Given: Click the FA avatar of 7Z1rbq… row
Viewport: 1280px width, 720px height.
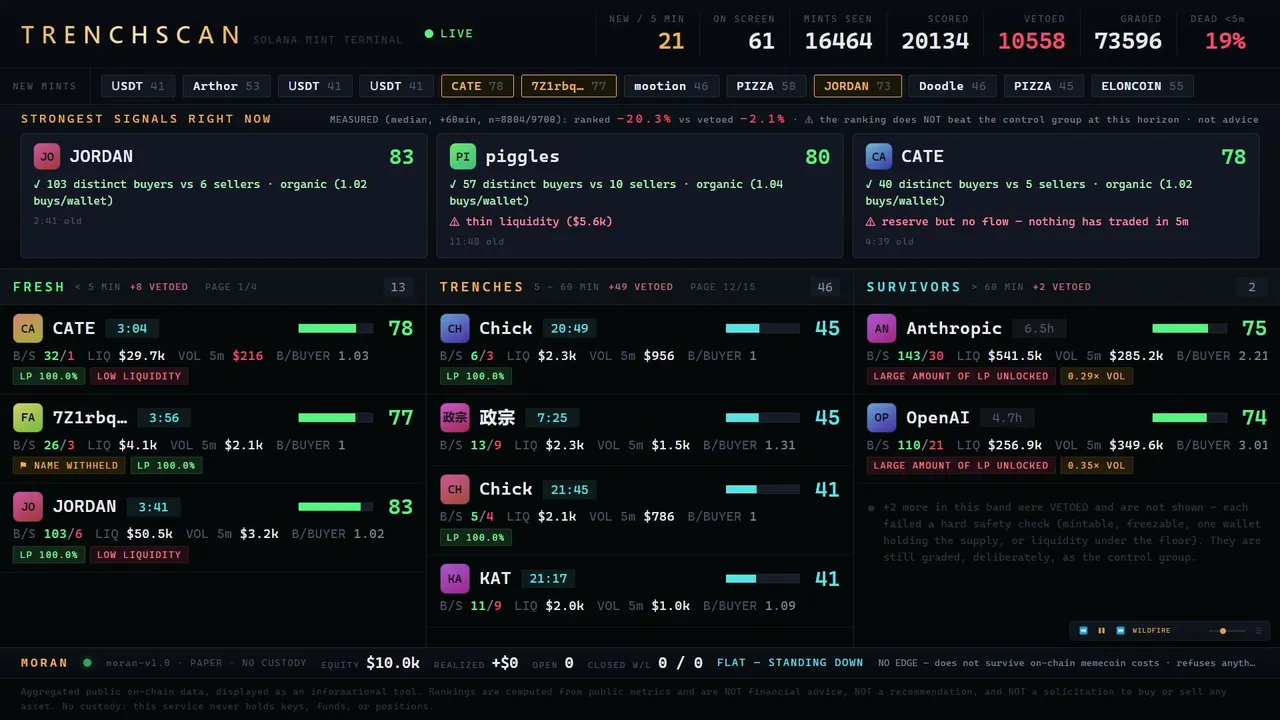Looking at the screenshot, I should tap(28, 417).
